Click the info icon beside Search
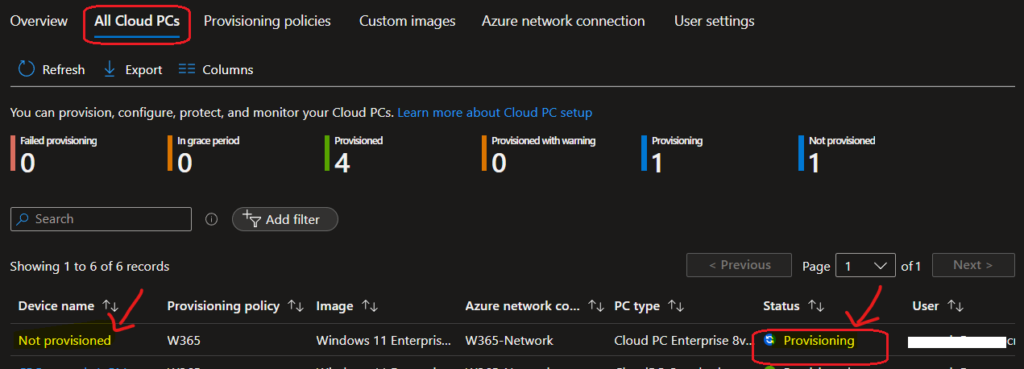The height and width of the screenshot is (369, 1024). pyautogui.click(x=211, y=219)
